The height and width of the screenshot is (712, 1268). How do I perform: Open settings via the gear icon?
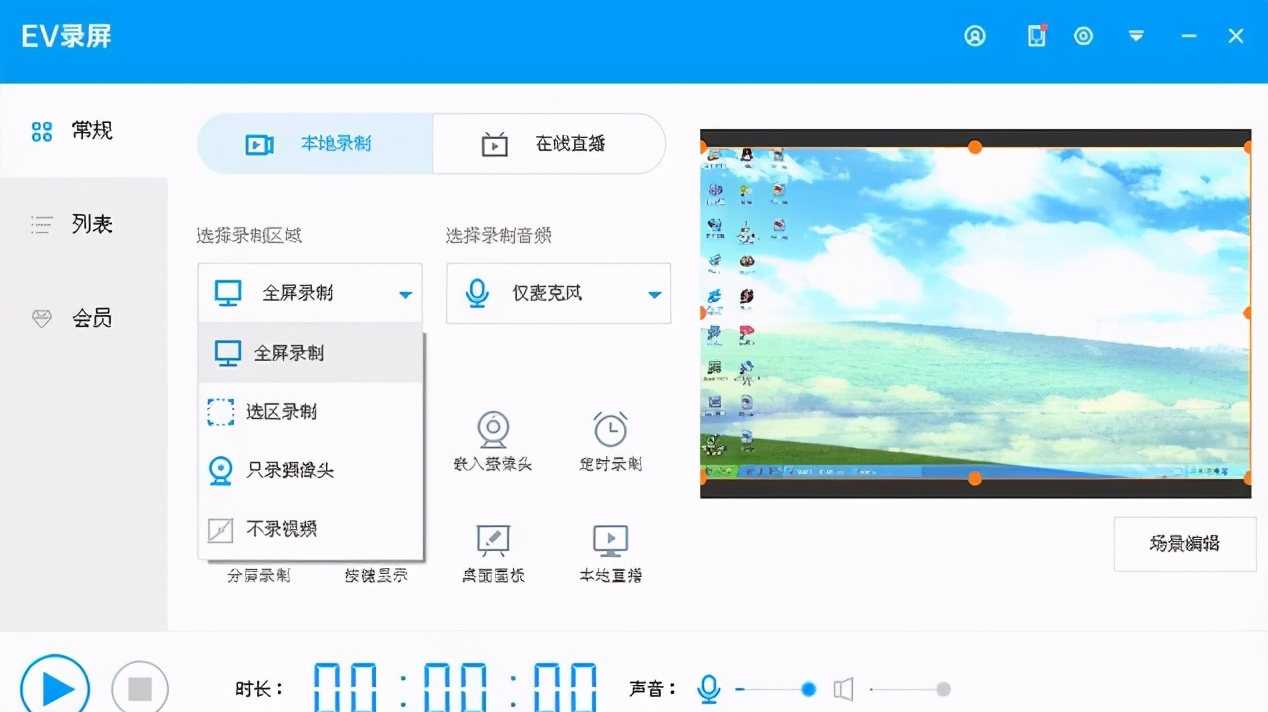[x=1083, y=35]
